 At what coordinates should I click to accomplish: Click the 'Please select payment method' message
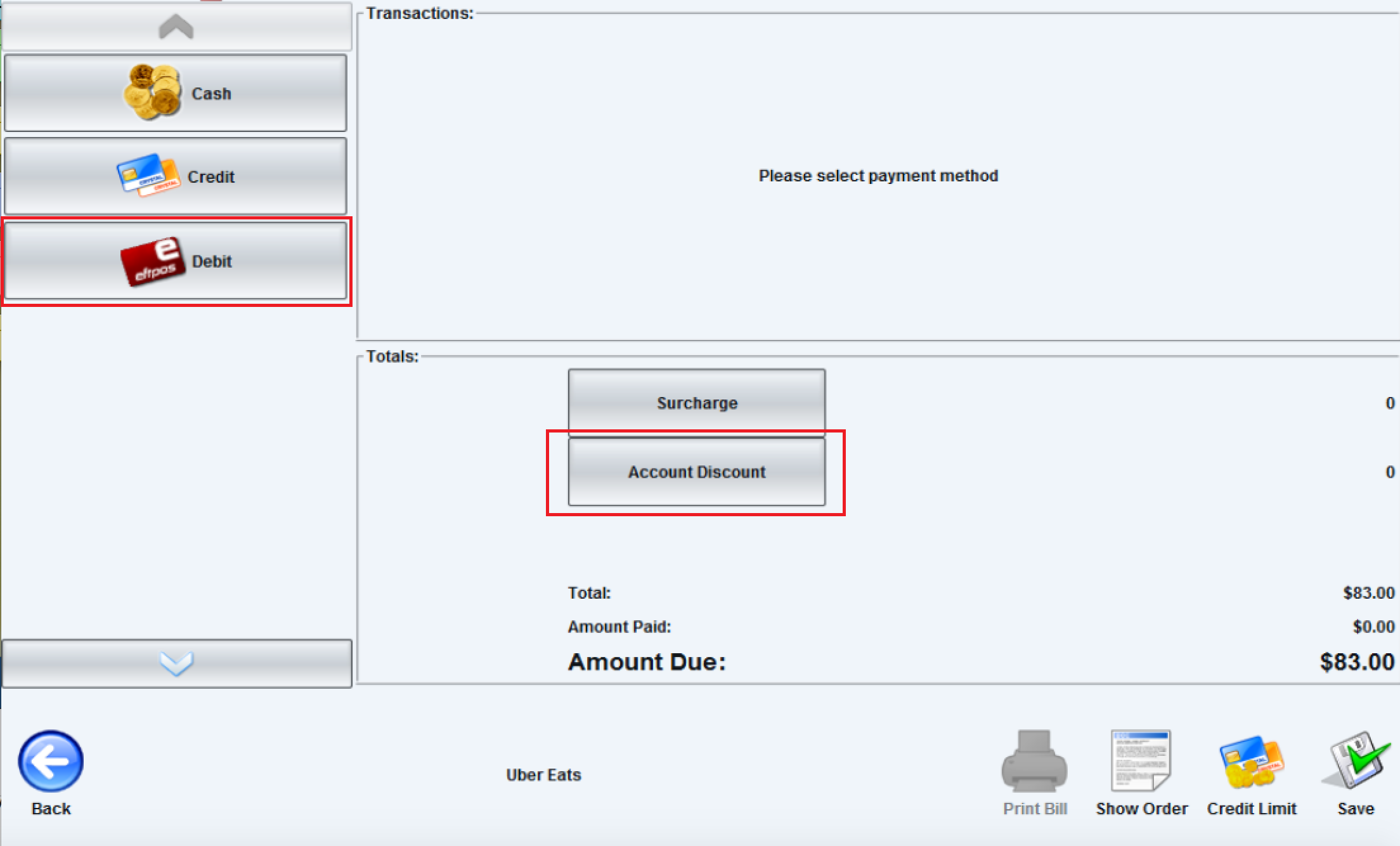click(878, 176)
